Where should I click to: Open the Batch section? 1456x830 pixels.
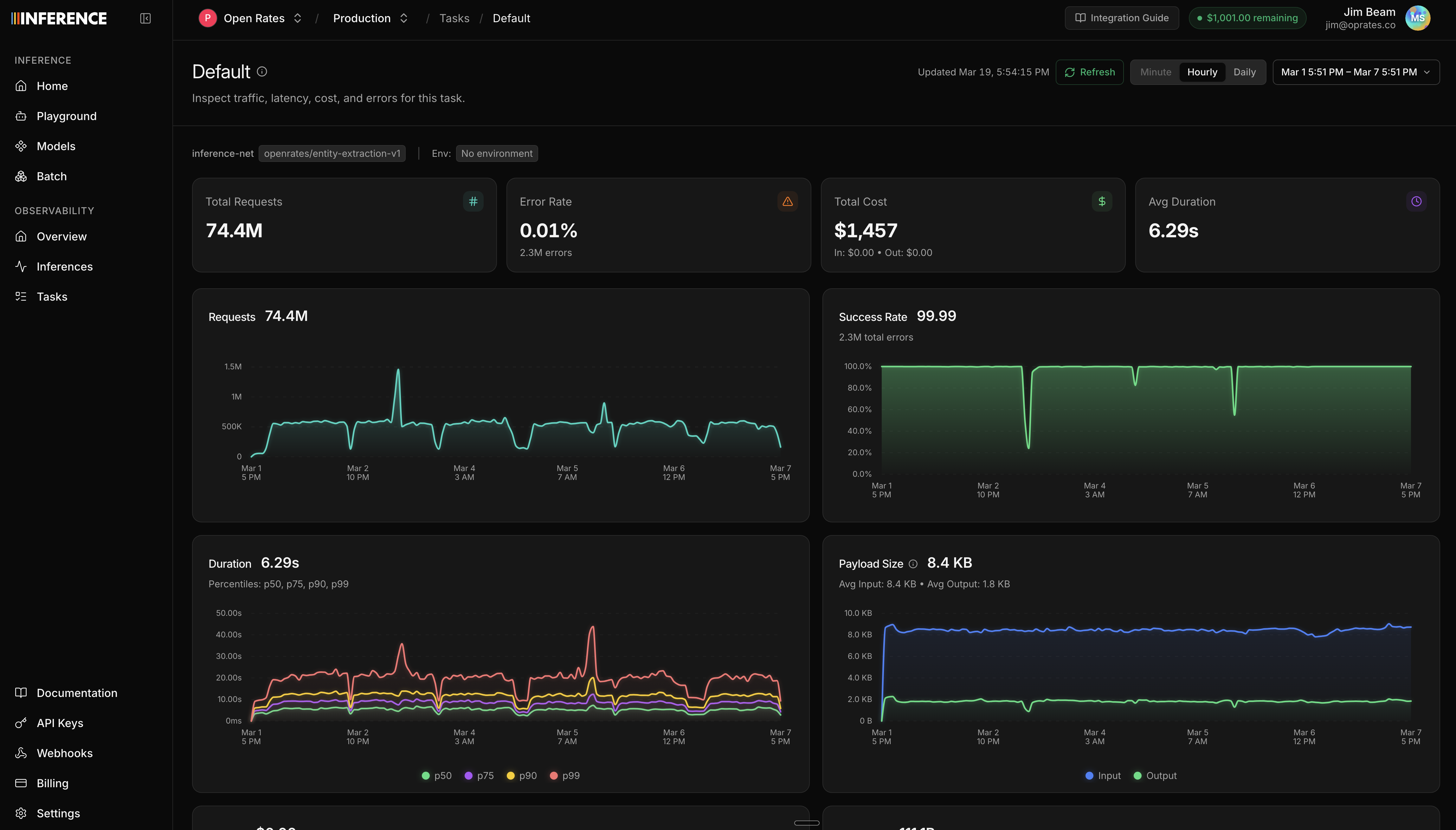coord(51,176)
